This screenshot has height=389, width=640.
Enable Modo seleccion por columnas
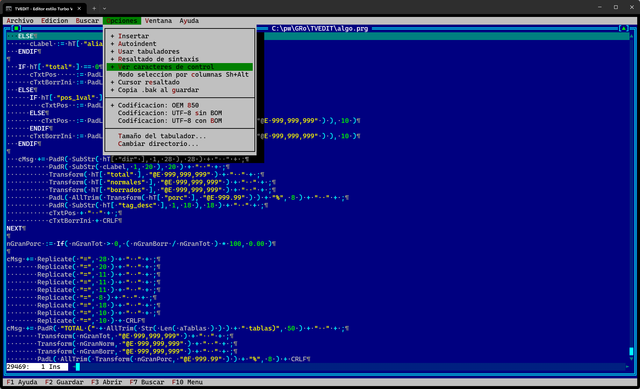coord(180,75)
